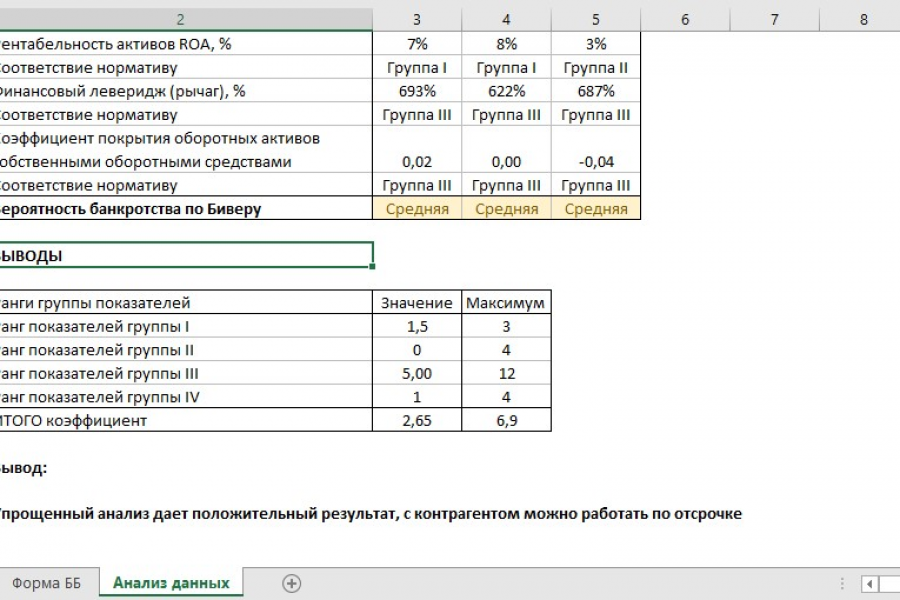Select the group III rank value 5,00
The width and height of the screenshot is (900, 600).
(x=417, y=373)
